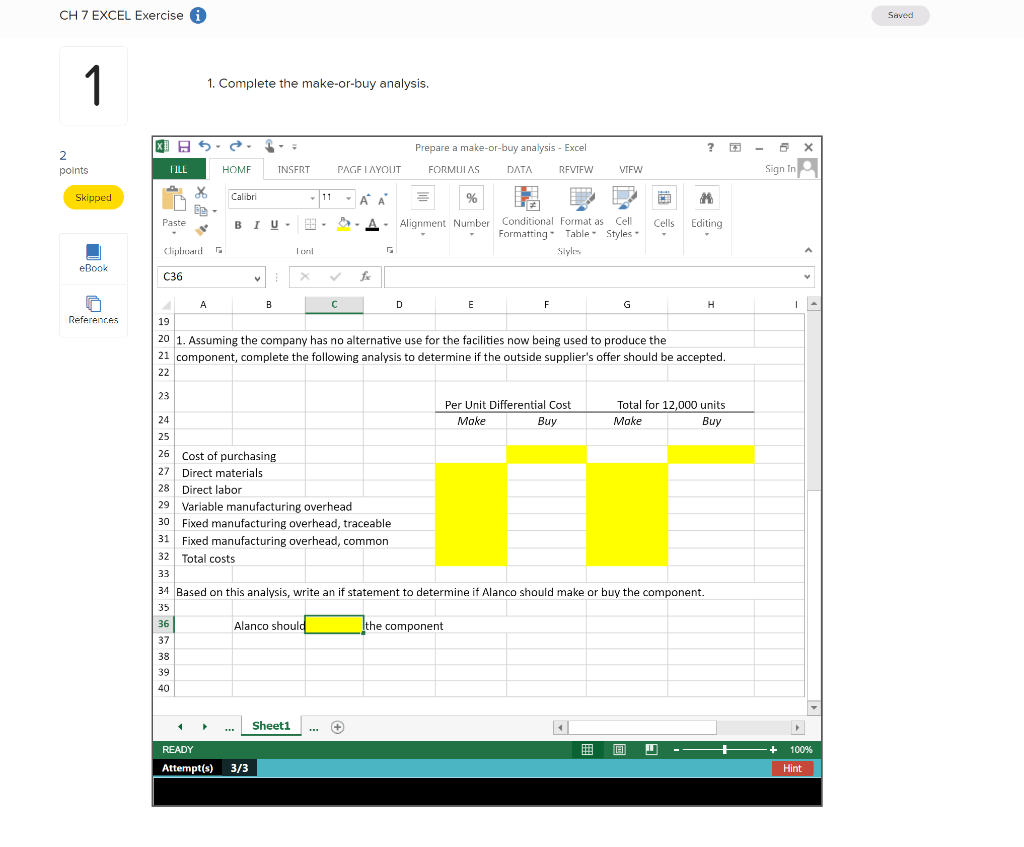Click the Cancel X in formula bar
This screenshot has height=847, width=1024.
pos(304,277)
